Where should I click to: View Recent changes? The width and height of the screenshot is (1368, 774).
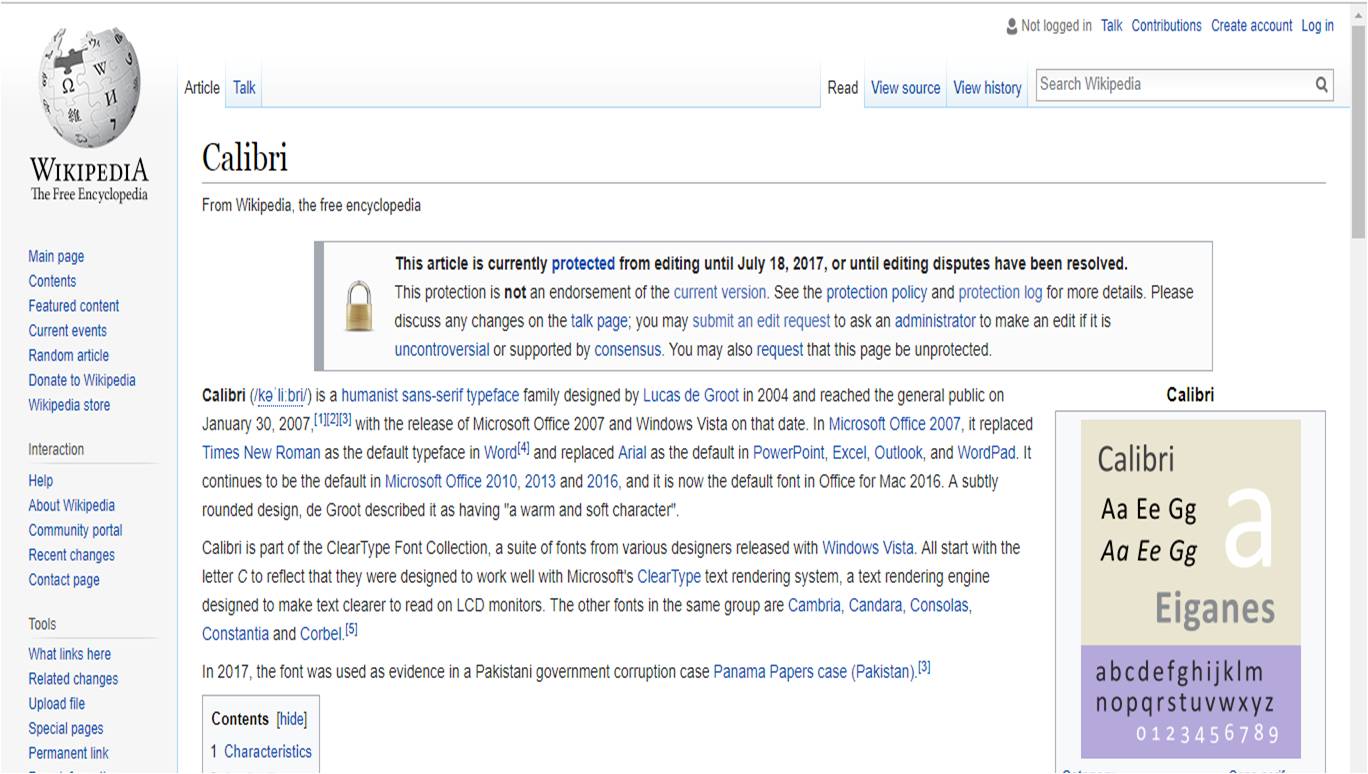(71, 555)
